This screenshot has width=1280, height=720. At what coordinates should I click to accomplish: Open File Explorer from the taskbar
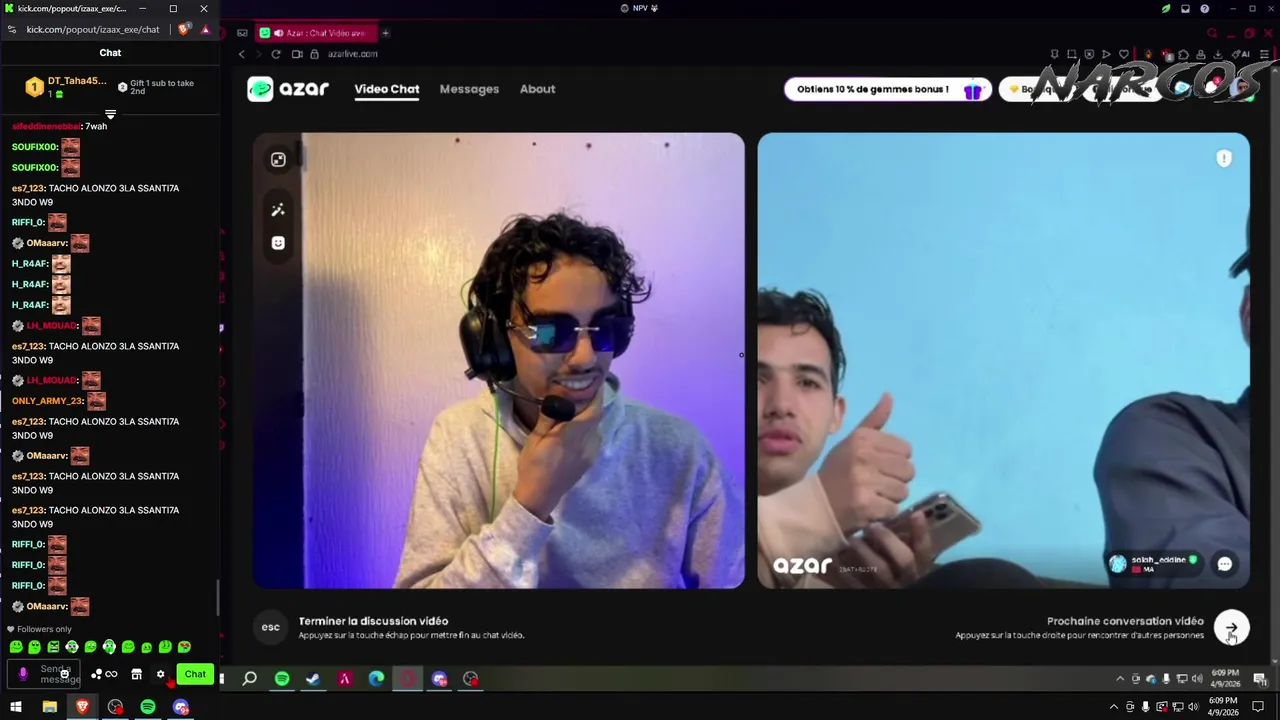tap(49, 707)
